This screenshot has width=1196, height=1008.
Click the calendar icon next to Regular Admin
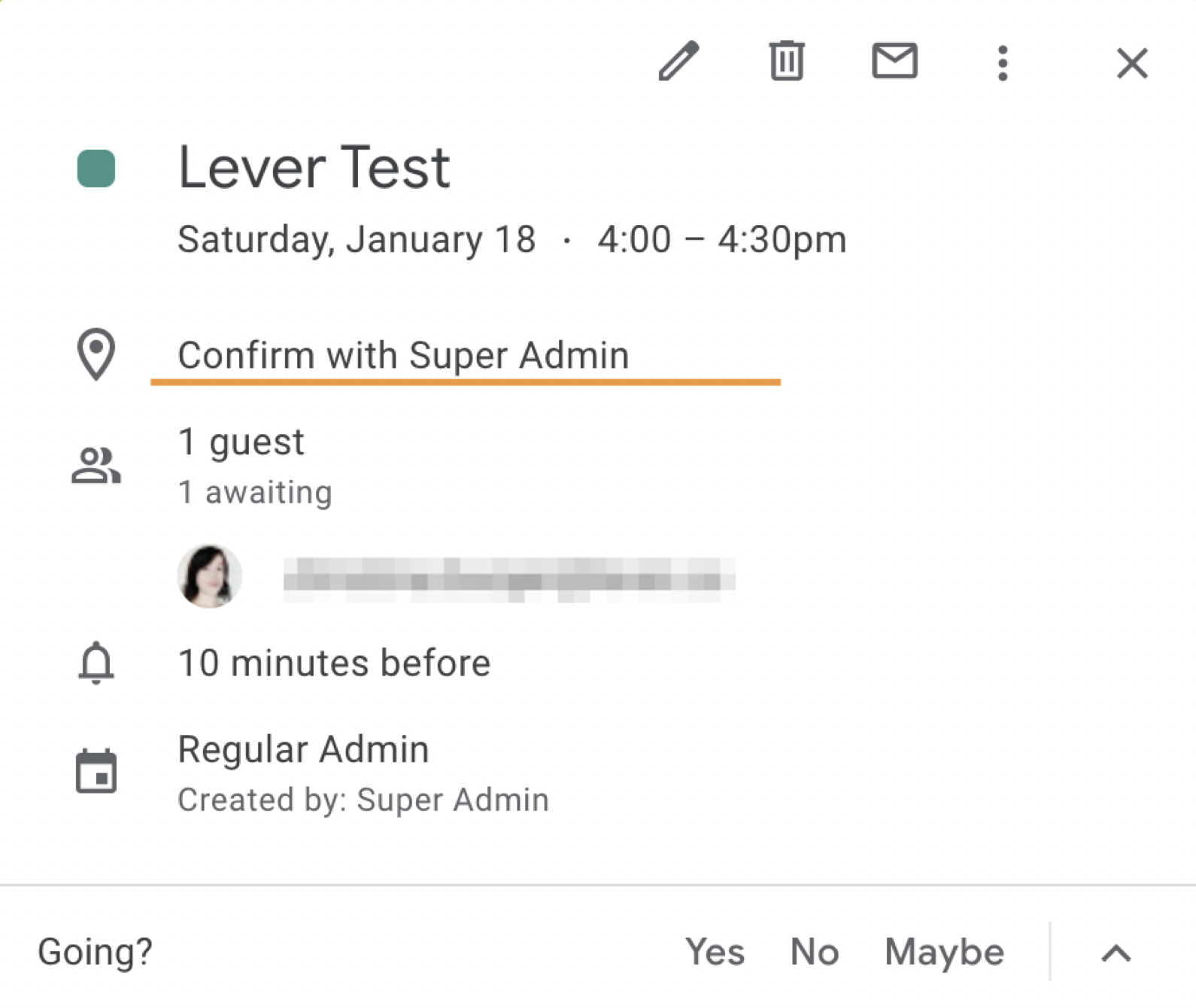coord(95,769)
